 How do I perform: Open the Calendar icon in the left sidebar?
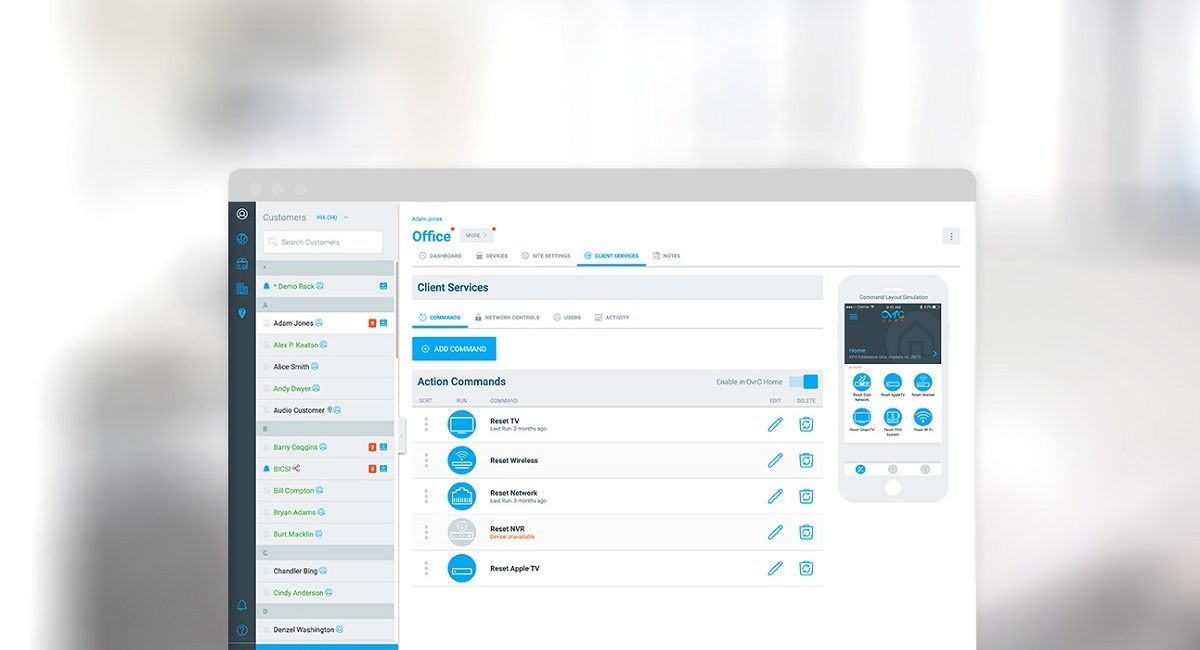pyautogui.click(x=241, y=263)
